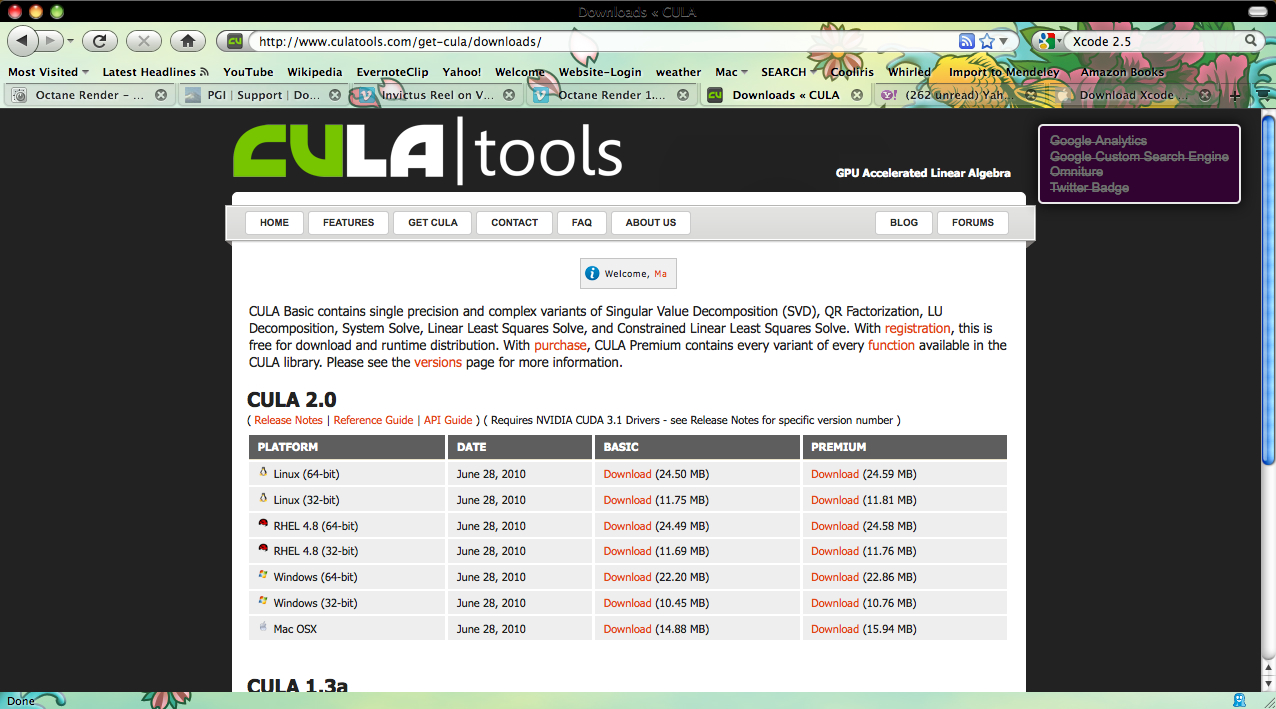This screenshot has width=1276, height=709.
Task: Go back with the browser back arrow
Action: click(x=22, y=41)
